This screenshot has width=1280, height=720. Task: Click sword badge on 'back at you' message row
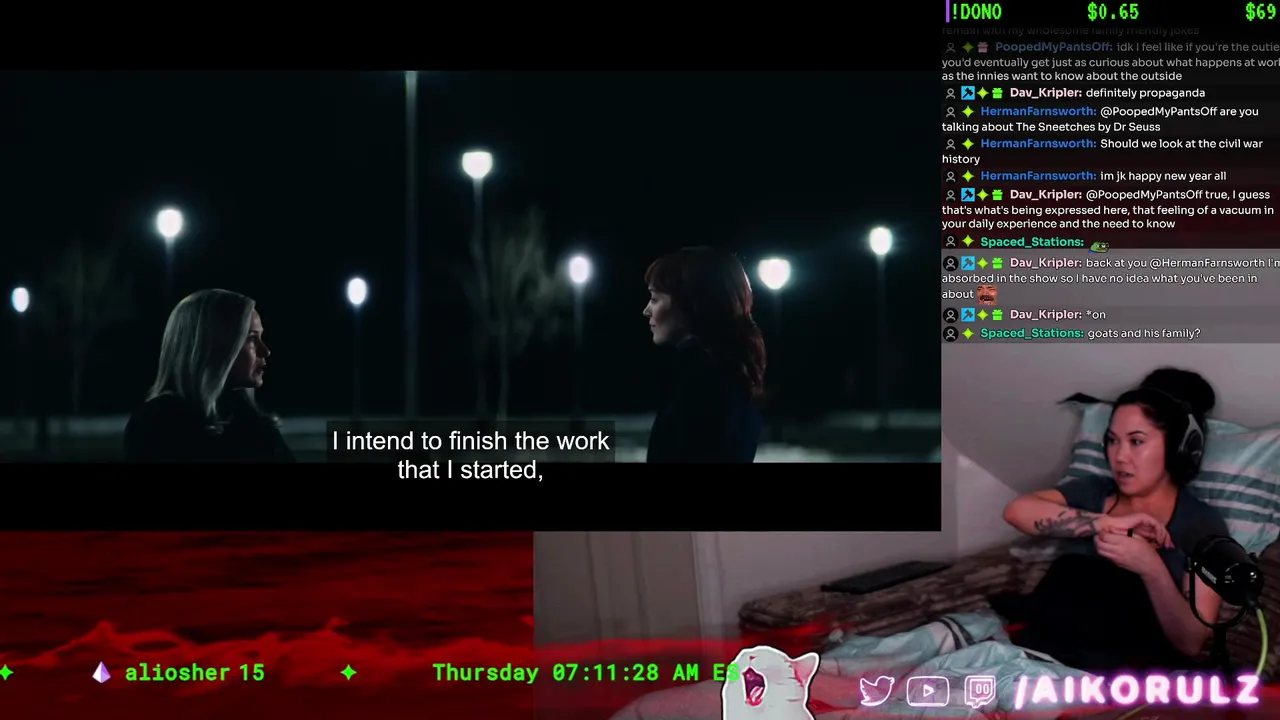[967, 263]
